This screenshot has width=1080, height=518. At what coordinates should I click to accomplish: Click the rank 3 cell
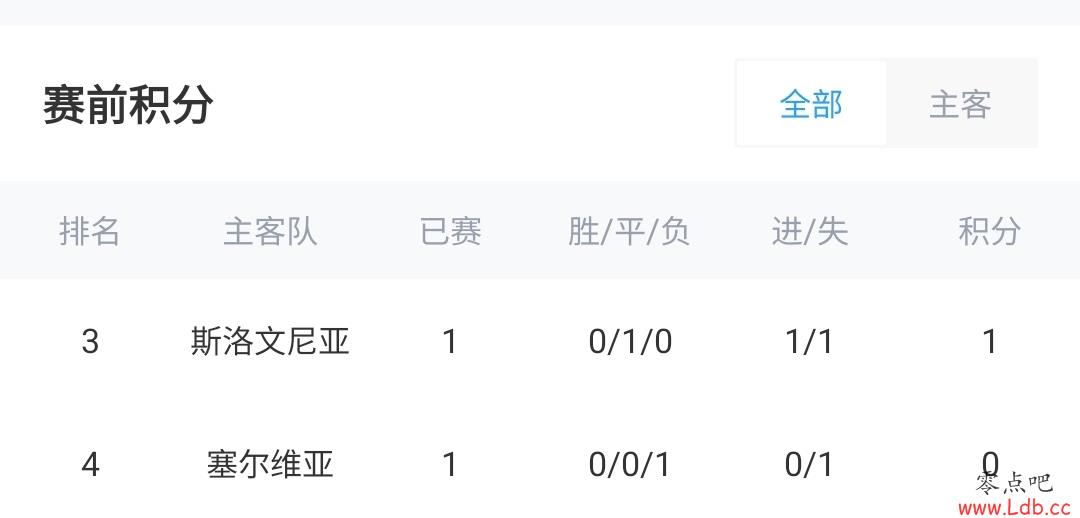90,342
